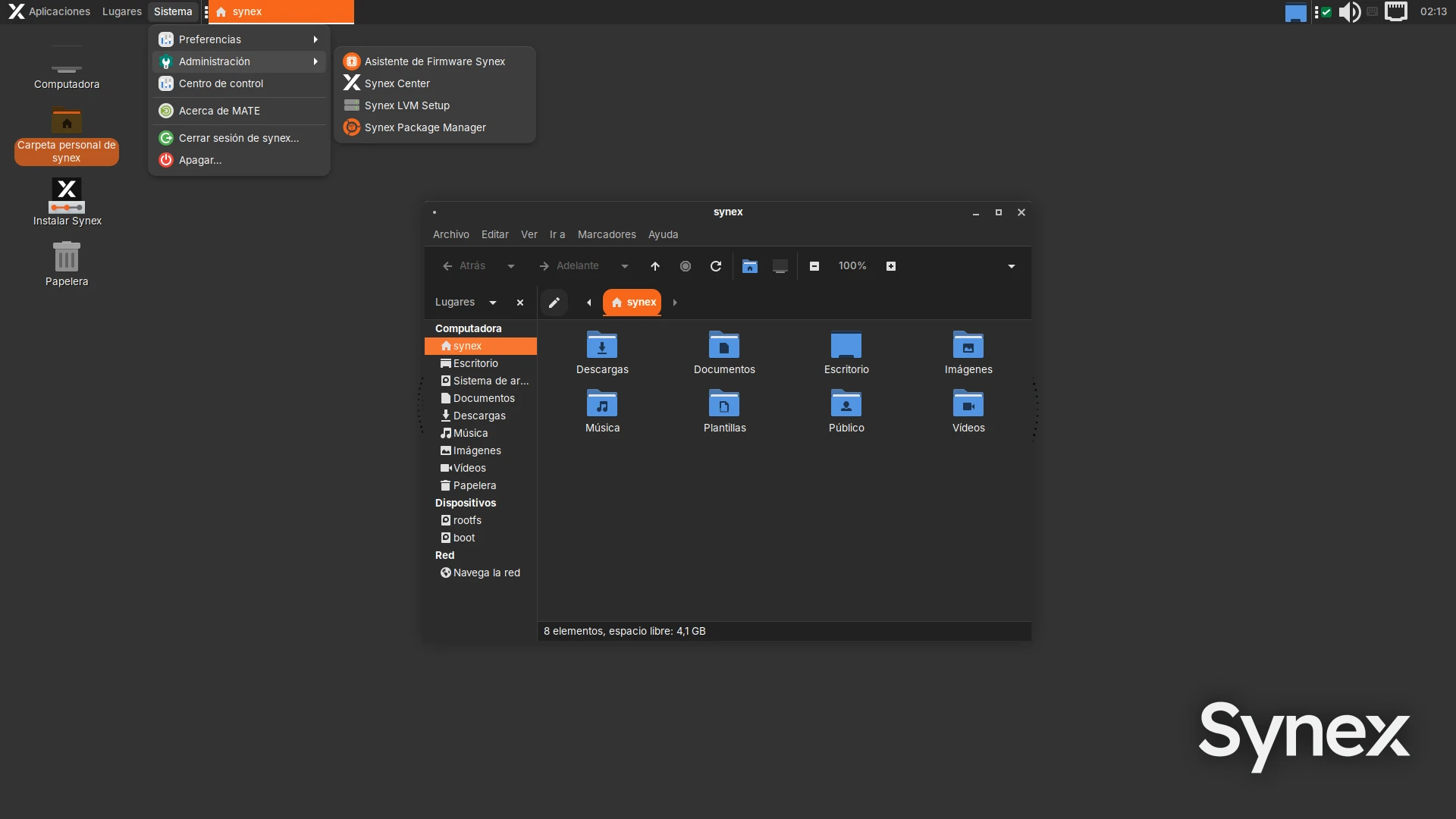Expand the forward history dropdown arrow

[625, 266]
